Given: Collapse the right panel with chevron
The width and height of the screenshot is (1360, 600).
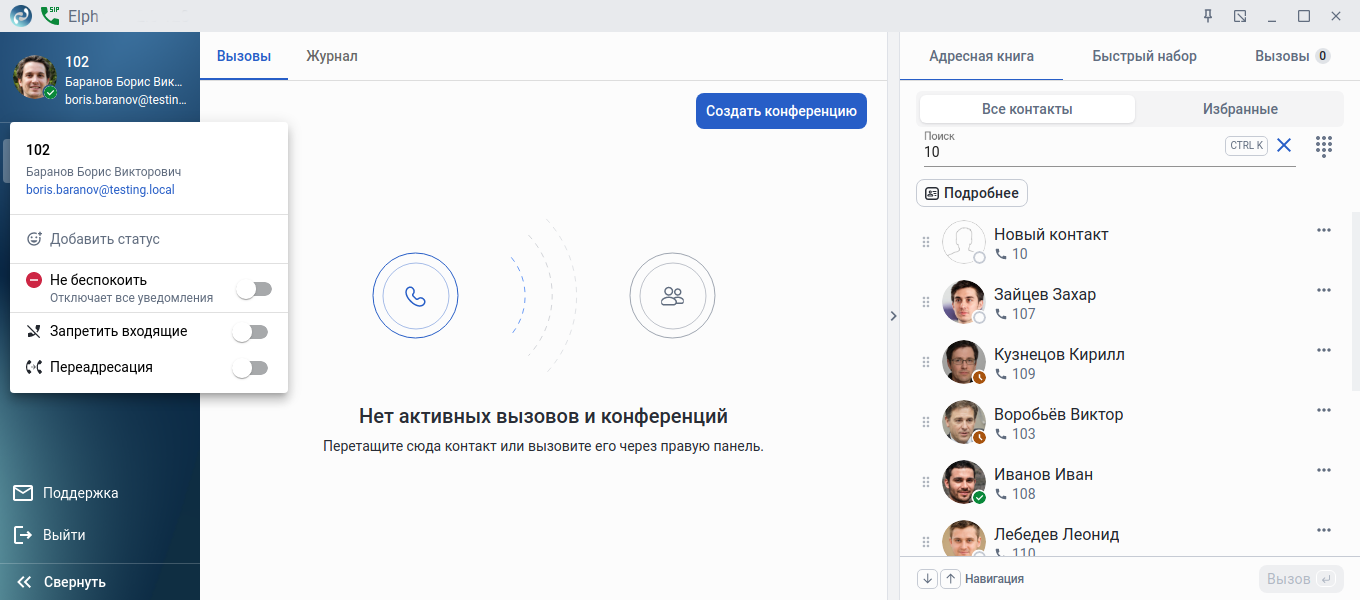Looking at the screenshot, I should click(x=893, y=316).
